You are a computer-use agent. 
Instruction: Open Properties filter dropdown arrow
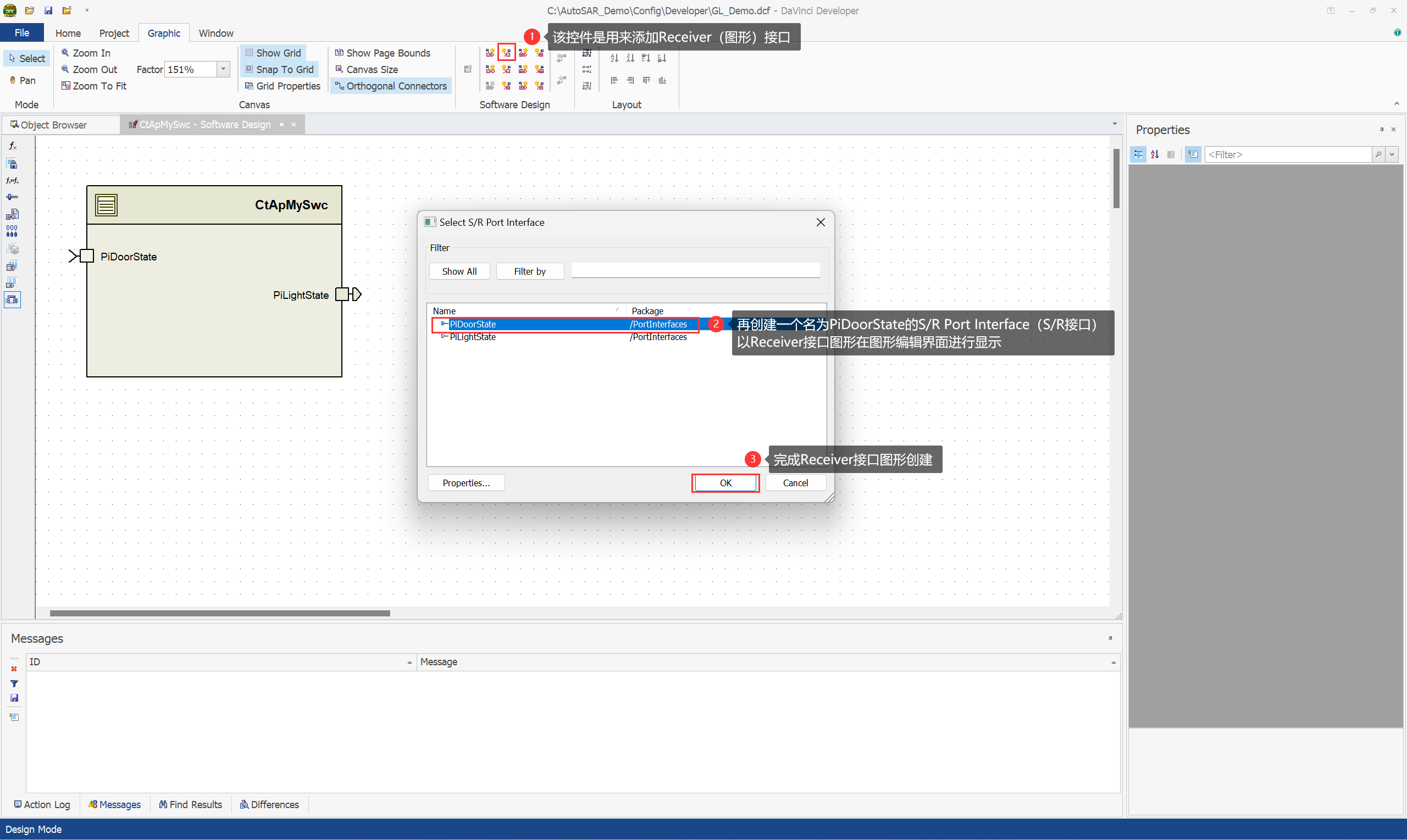click(x=1392, y=154)
